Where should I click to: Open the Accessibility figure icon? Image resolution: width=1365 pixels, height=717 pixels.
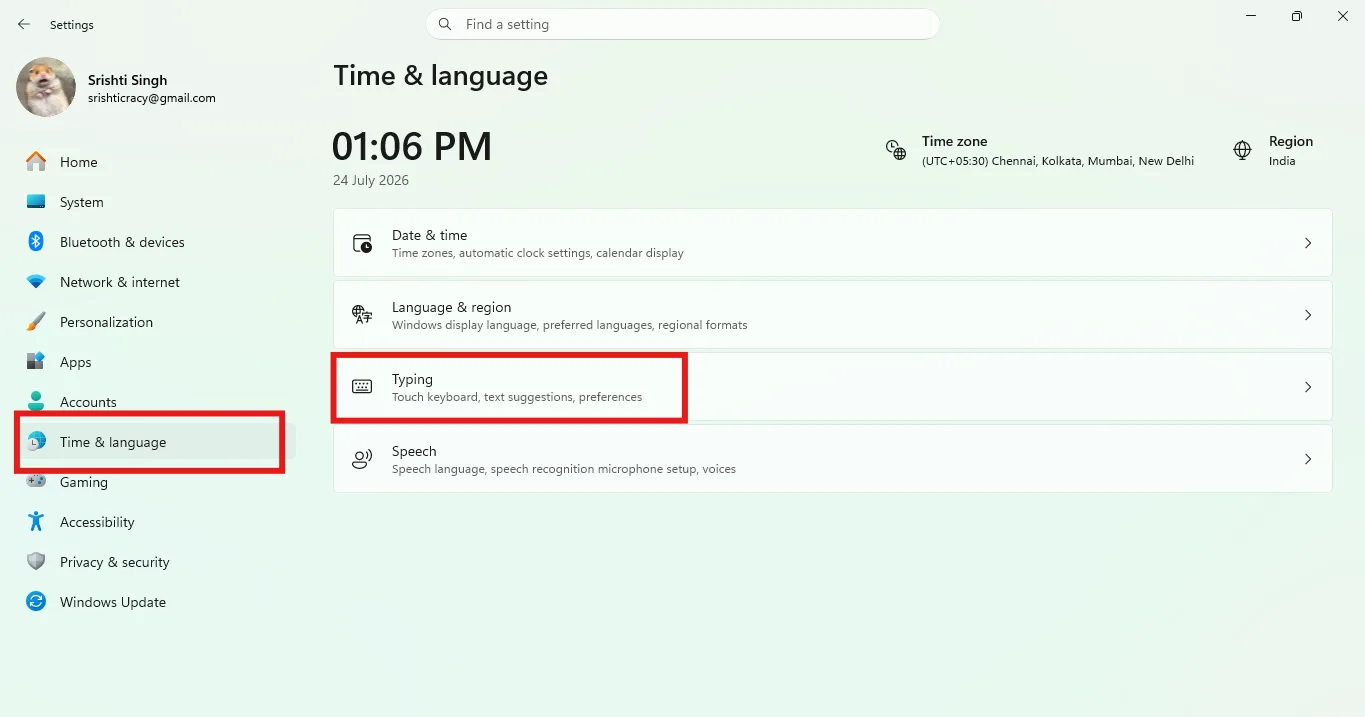tap(36, 521)
